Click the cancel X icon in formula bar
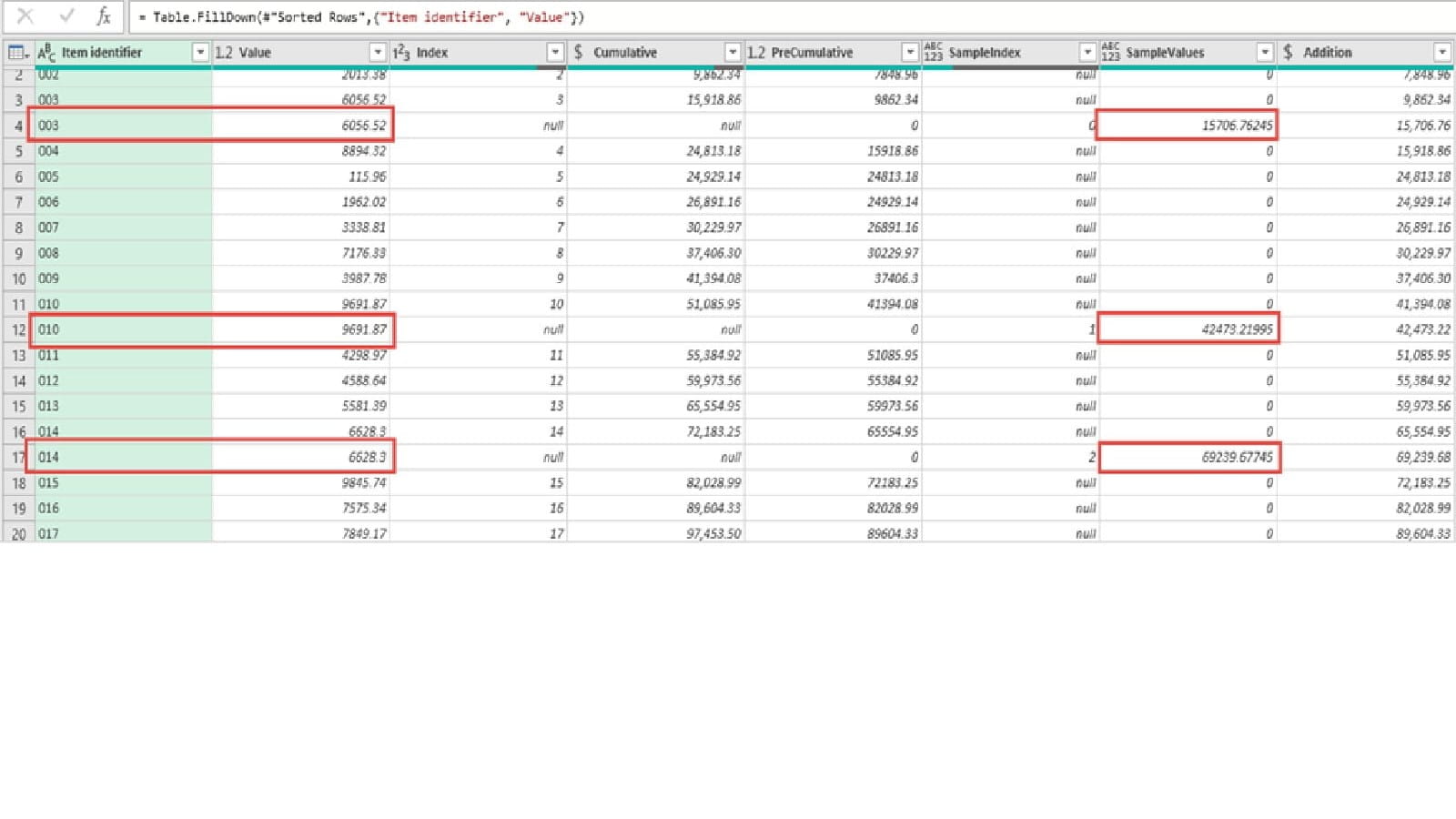 [x=25, y=16]
